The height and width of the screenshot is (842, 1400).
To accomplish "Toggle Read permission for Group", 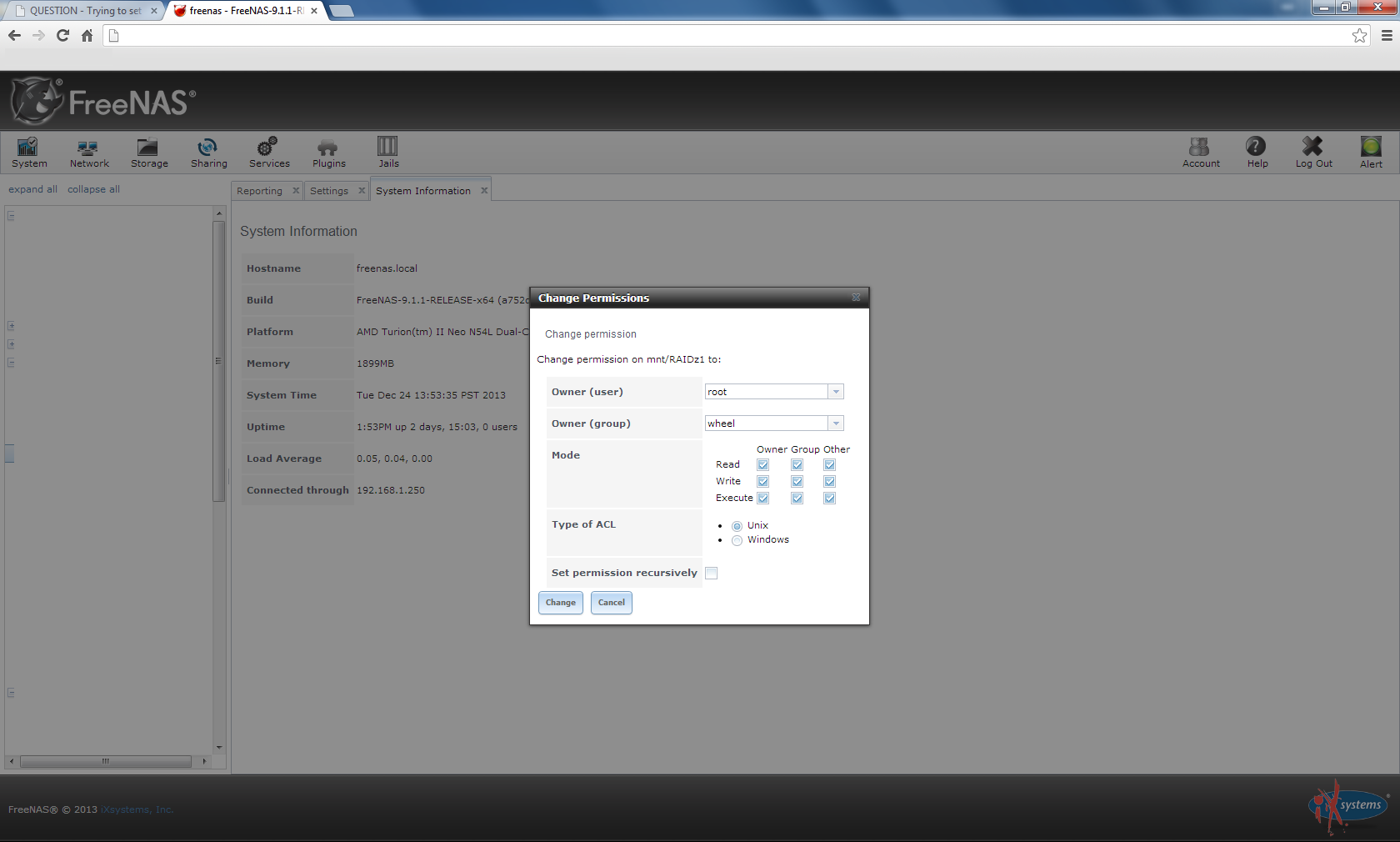I will coord(797,465).
